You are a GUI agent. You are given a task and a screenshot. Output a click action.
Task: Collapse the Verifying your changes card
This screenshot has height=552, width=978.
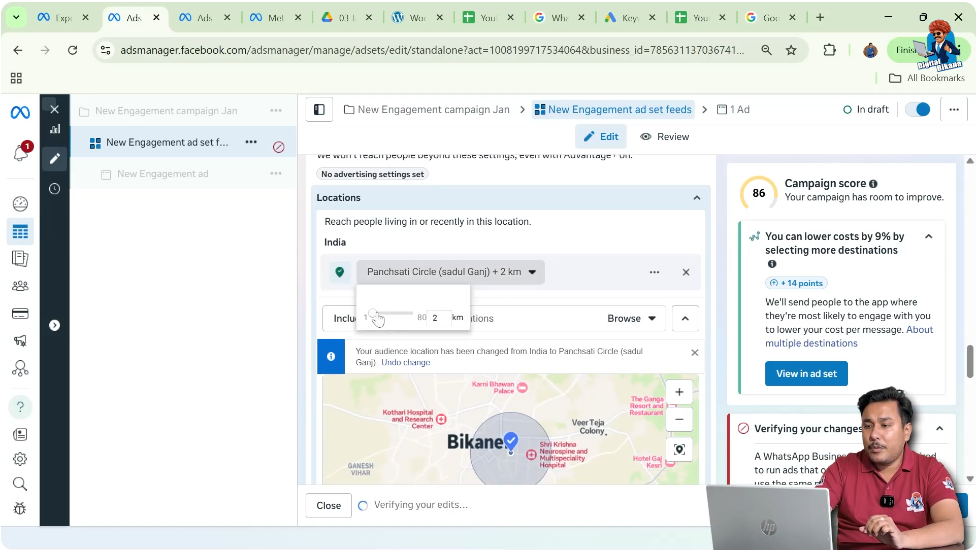tap(939, 429)
